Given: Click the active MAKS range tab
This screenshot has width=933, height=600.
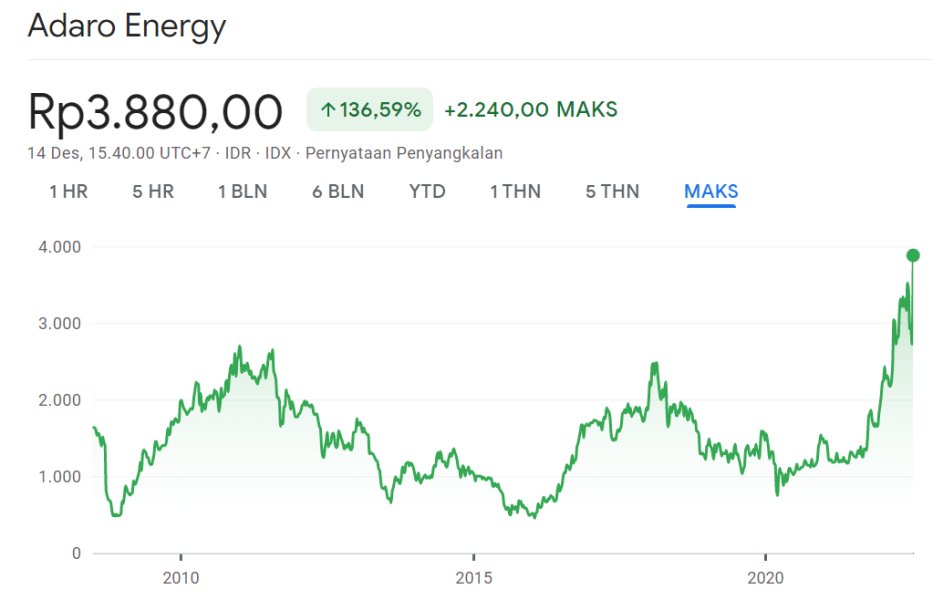Looking at the screenshot, I should pyautogui.click(x=711, y=191).
